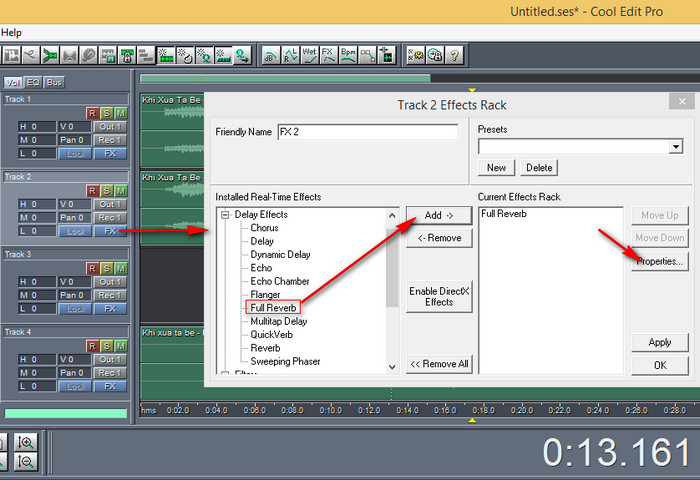The height and width of the screenshot is (480, 700).
Task: Click the toolbar icon with the Q and arrow
Action: tap(242, 56)
